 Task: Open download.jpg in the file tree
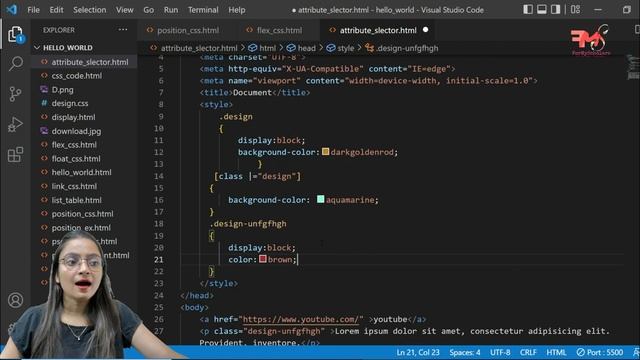[x=76, y=131]
